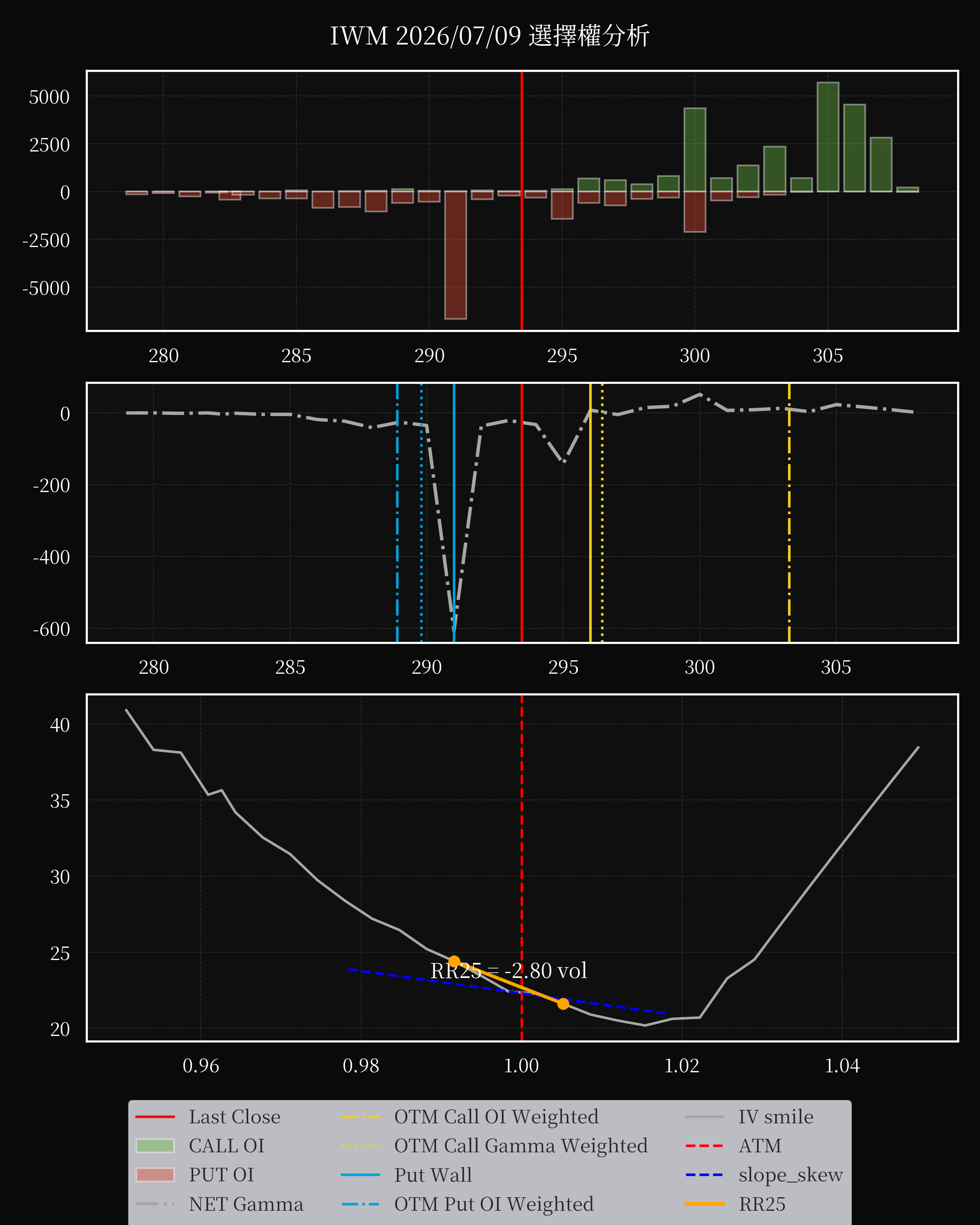Click the call OI bar at strike 300
The height and width of the screenshot is (1225, 980).
click(x=695, y=149)
